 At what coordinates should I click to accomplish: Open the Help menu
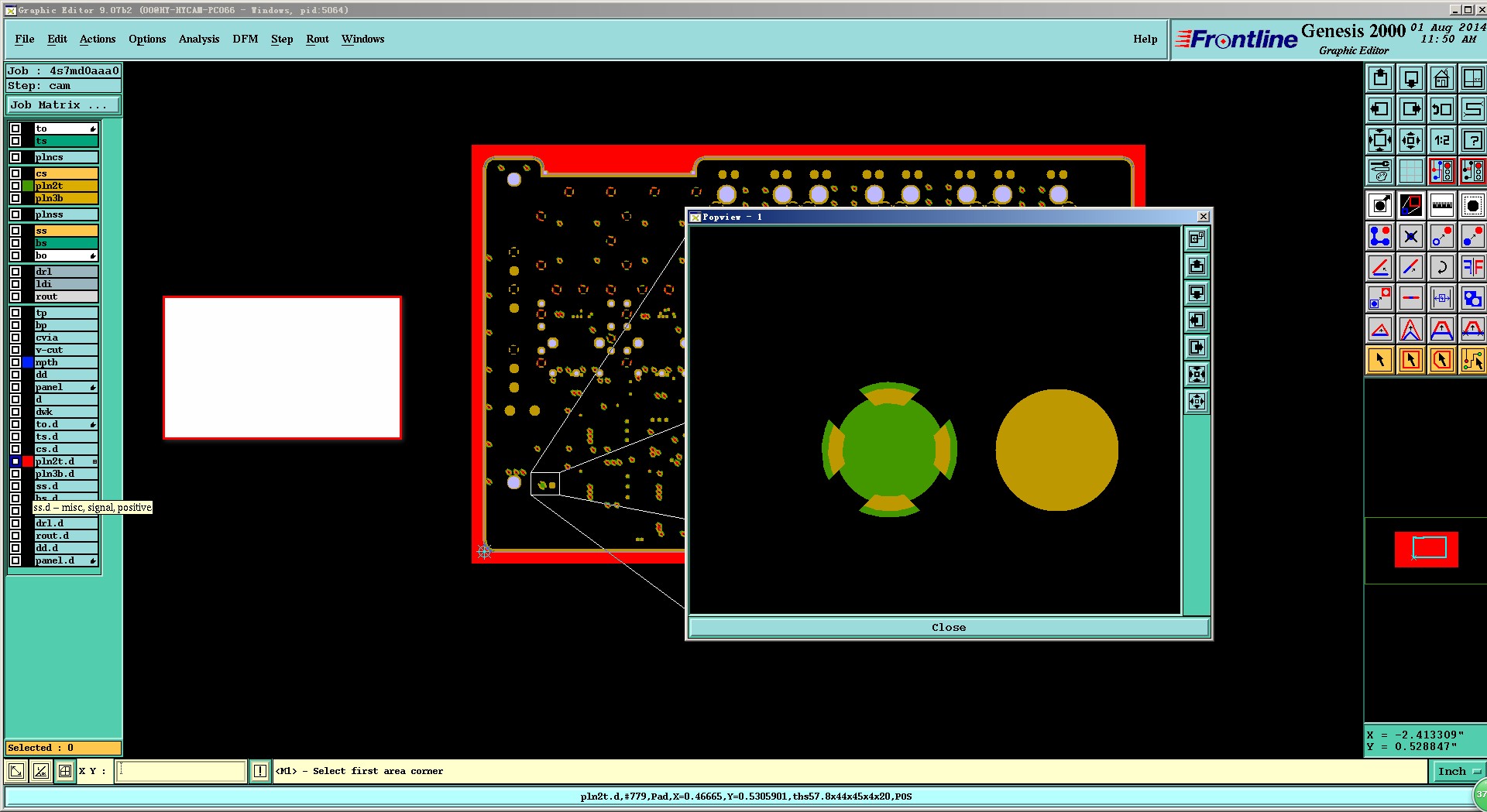1145,39
